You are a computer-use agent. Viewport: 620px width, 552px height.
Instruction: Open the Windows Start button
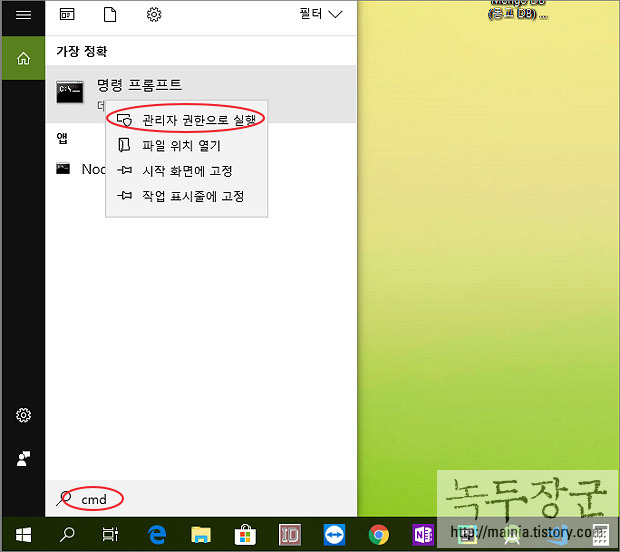23,535
